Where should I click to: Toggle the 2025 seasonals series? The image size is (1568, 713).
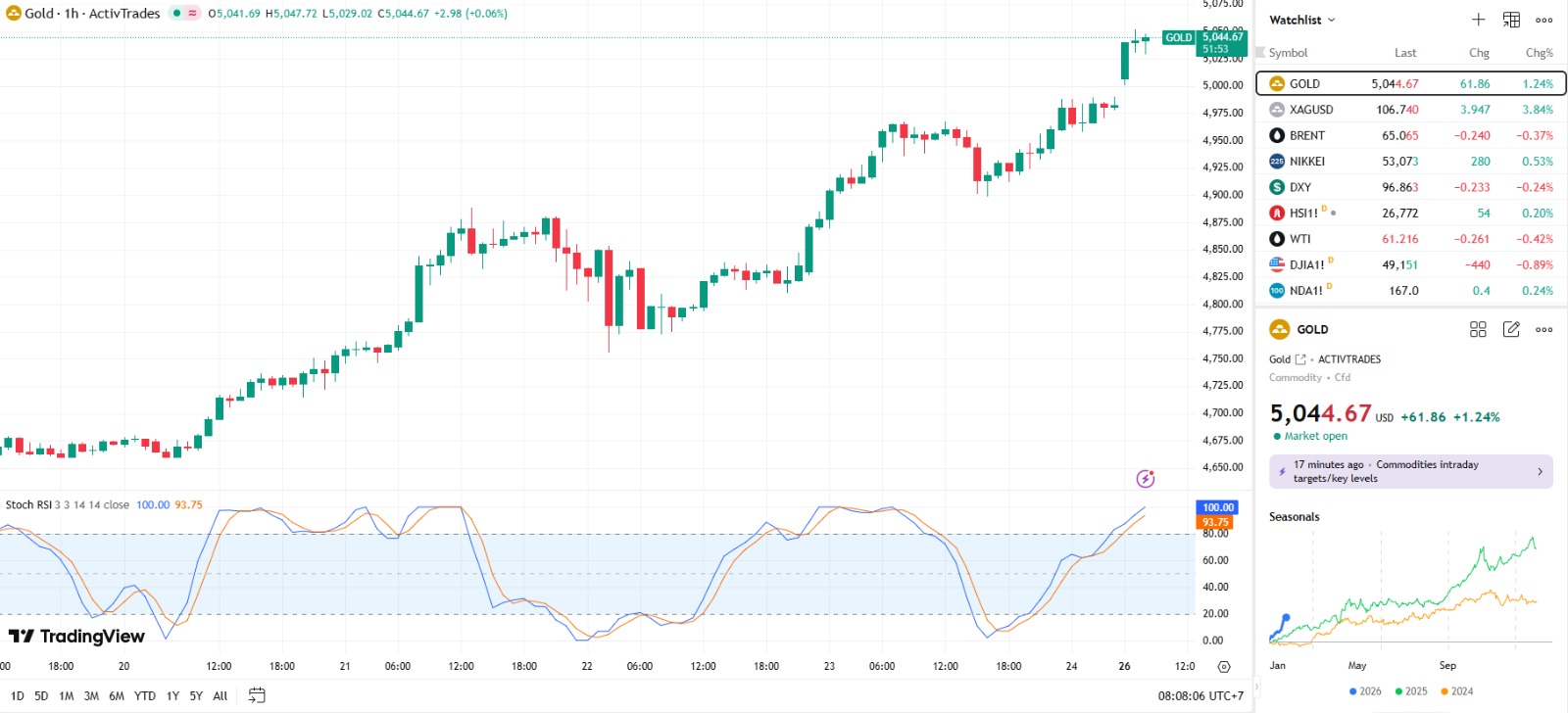click(x=1411, y=691)
